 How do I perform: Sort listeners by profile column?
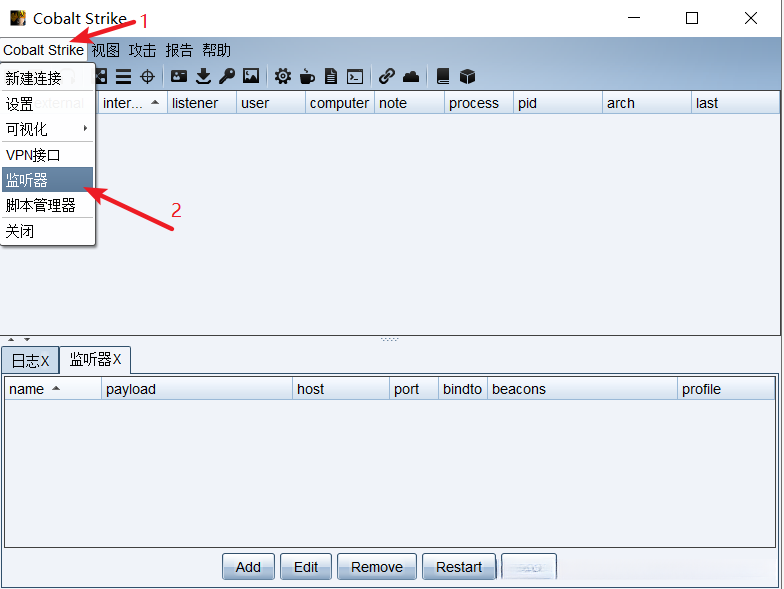point(726,389)
